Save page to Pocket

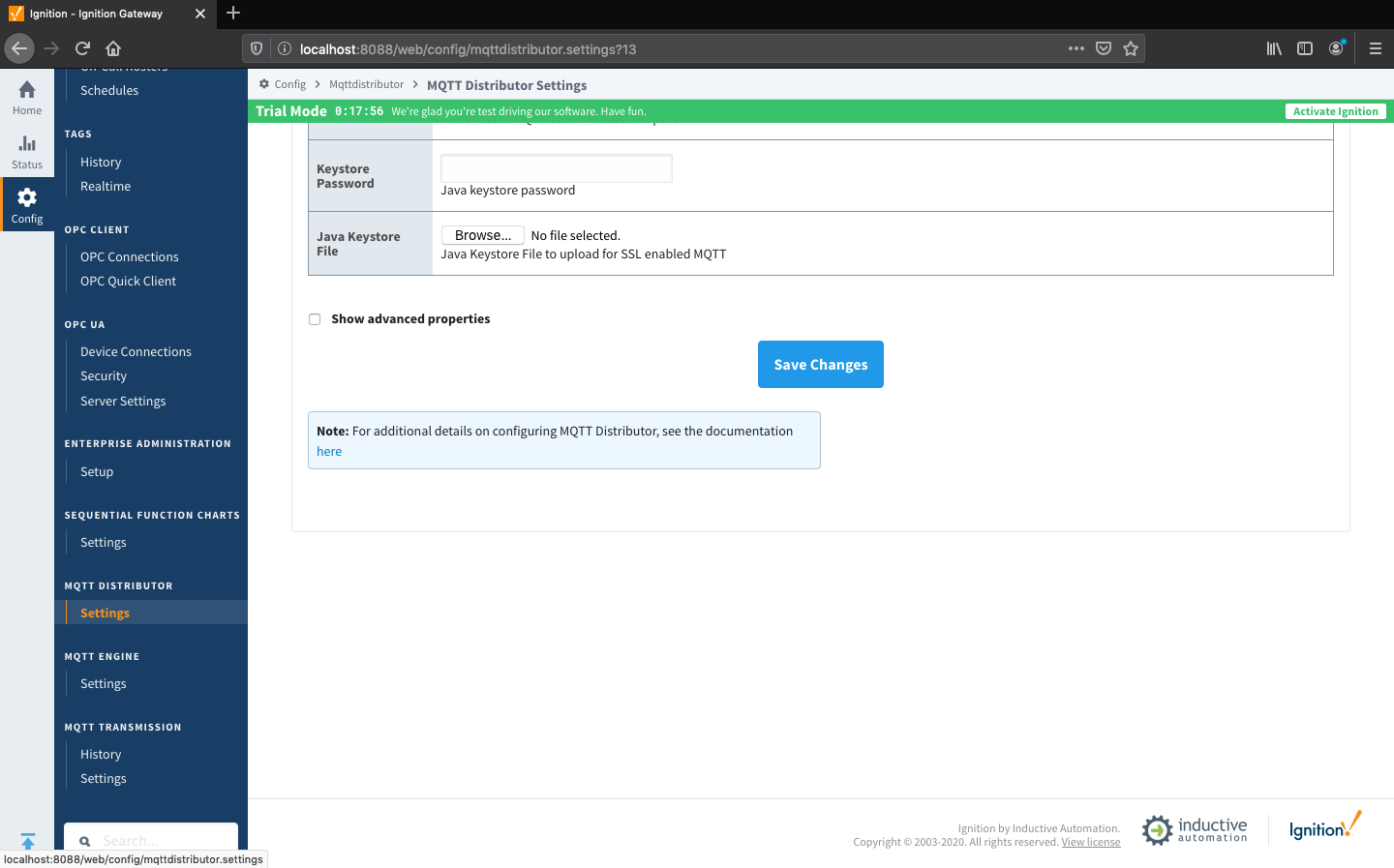(1104, 48)
